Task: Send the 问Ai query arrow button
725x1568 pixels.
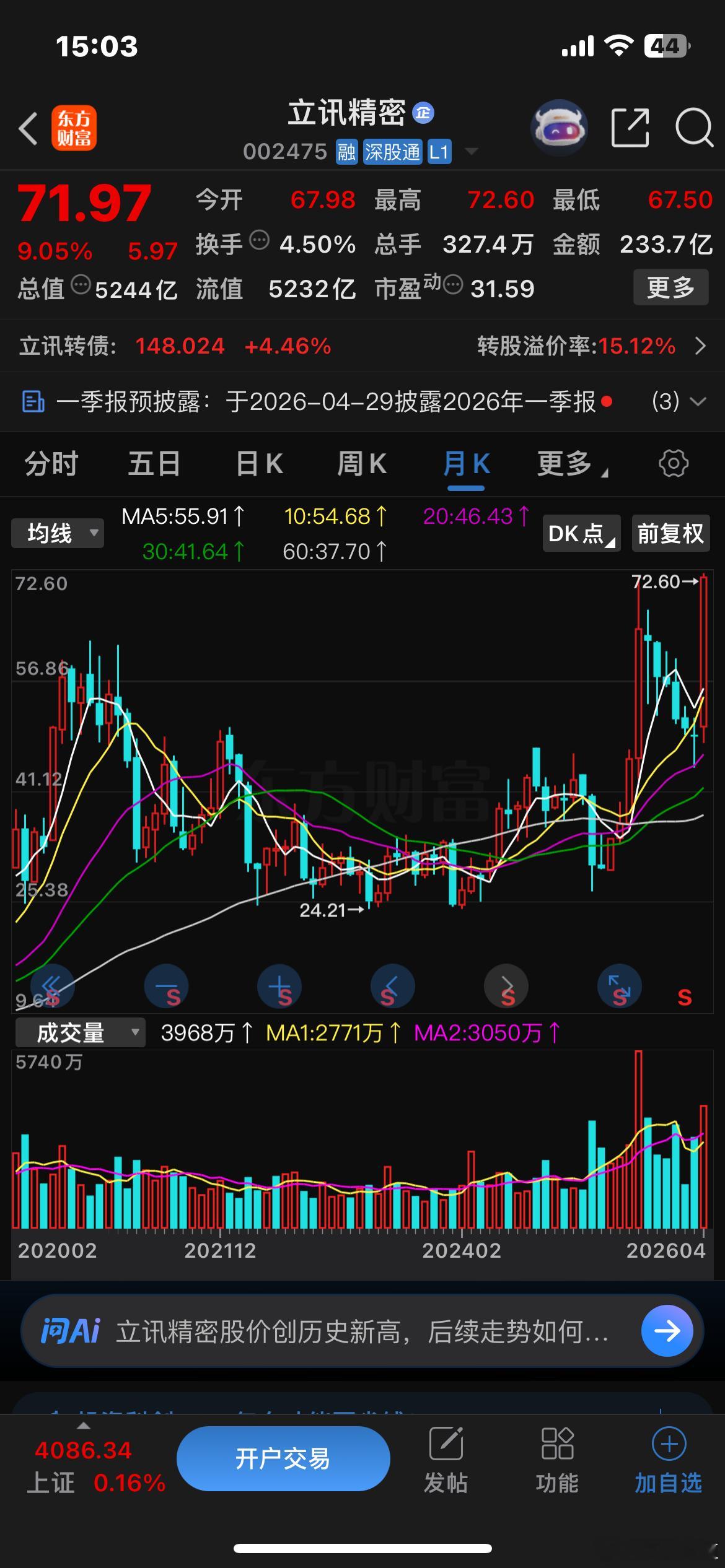Action: 667,1331
